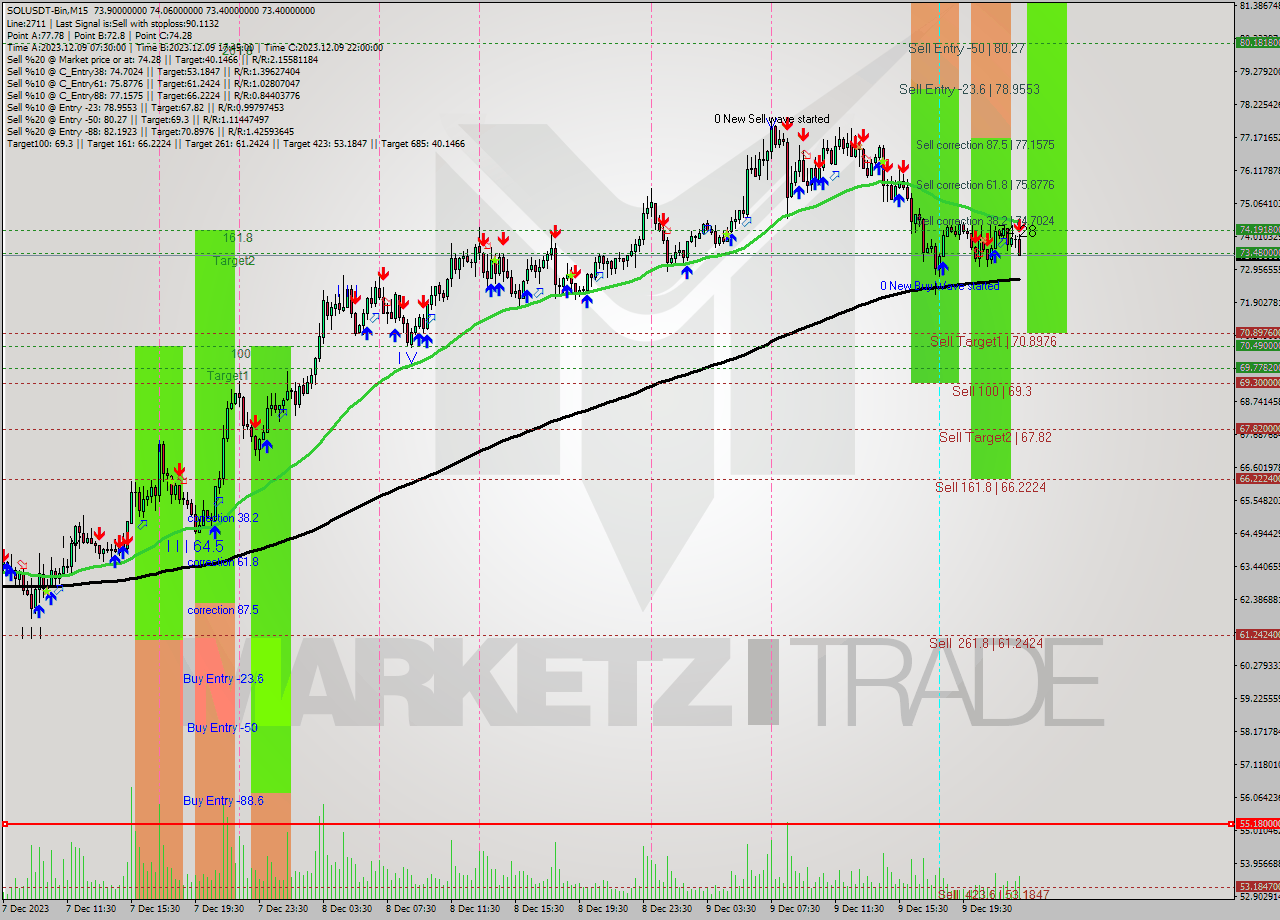Select 'Sell correction 87.5 | 77.1575' text
Viewport: 1280px width, 920px height.
[985, 145]
